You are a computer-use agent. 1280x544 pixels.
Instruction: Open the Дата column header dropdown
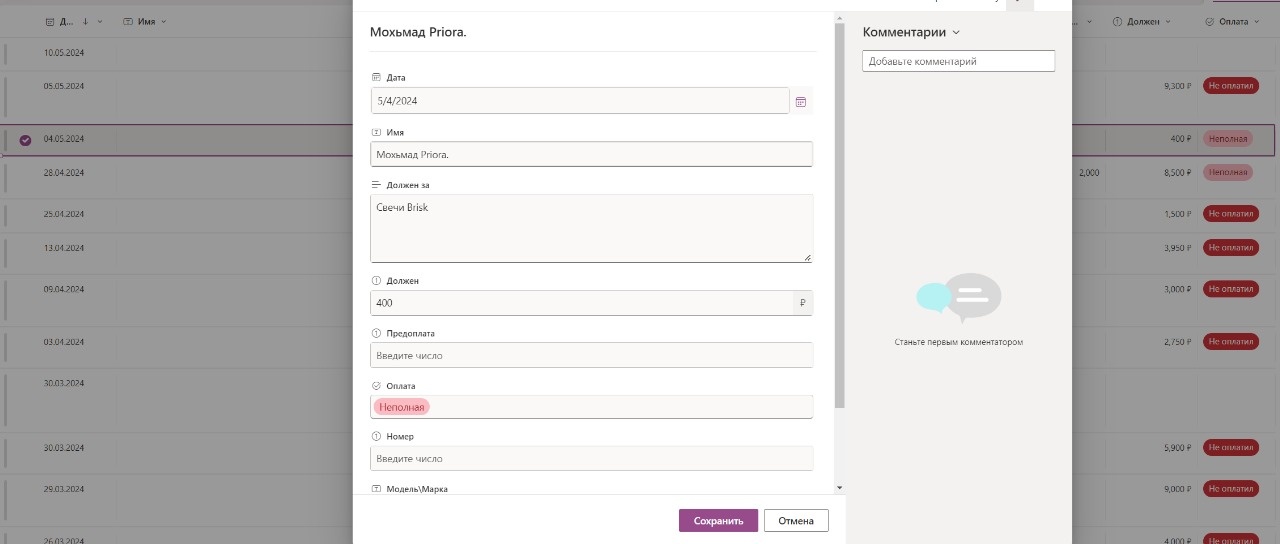(99, 21)
